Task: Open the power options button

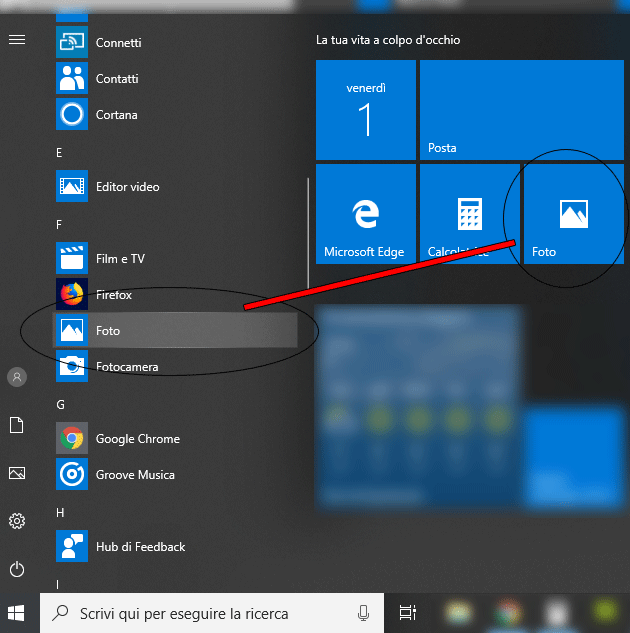Action: coord(17,569)
